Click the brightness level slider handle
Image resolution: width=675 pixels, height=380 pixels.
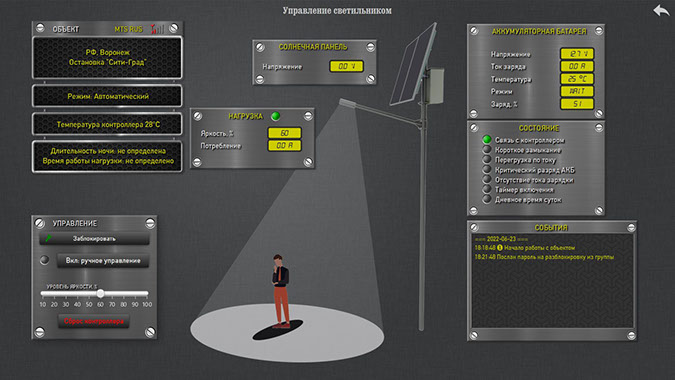click(x=100, y=293)
